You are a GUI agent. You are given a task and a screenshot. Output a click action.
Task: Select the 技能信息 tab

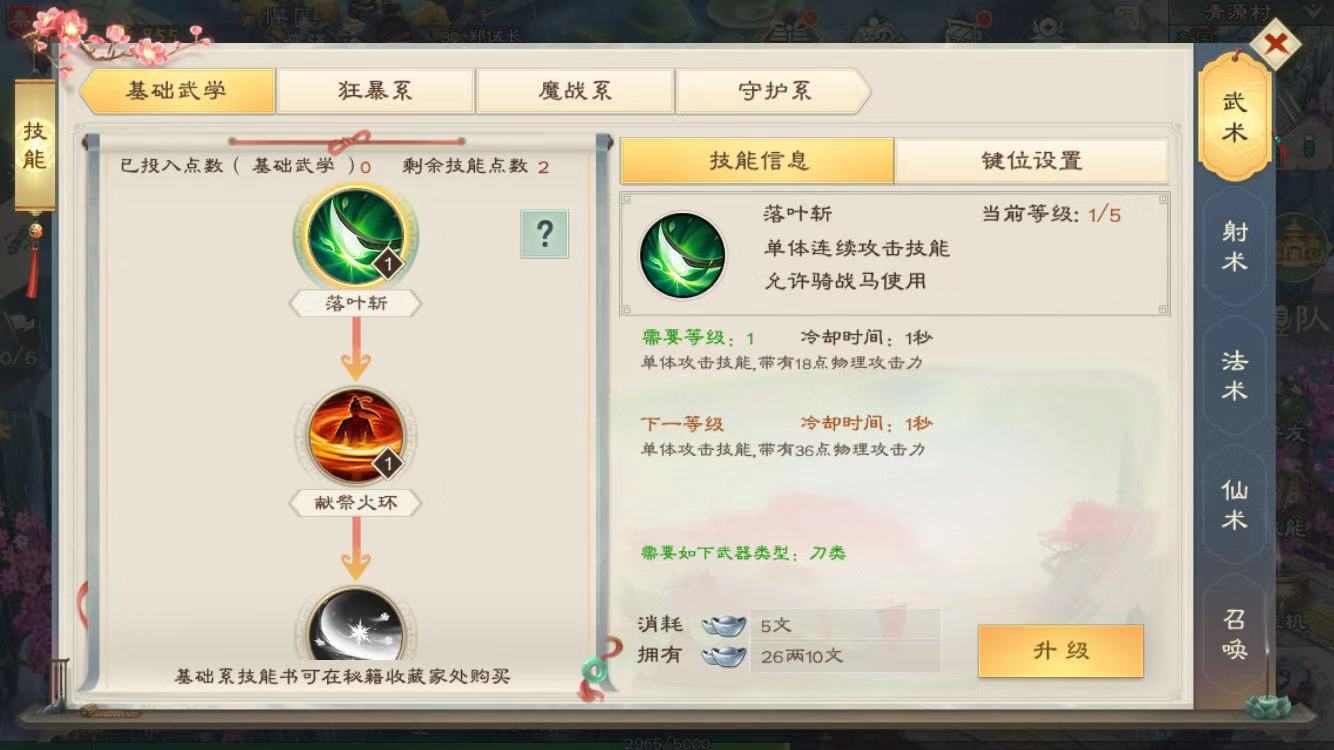click(x=758, y=160)
